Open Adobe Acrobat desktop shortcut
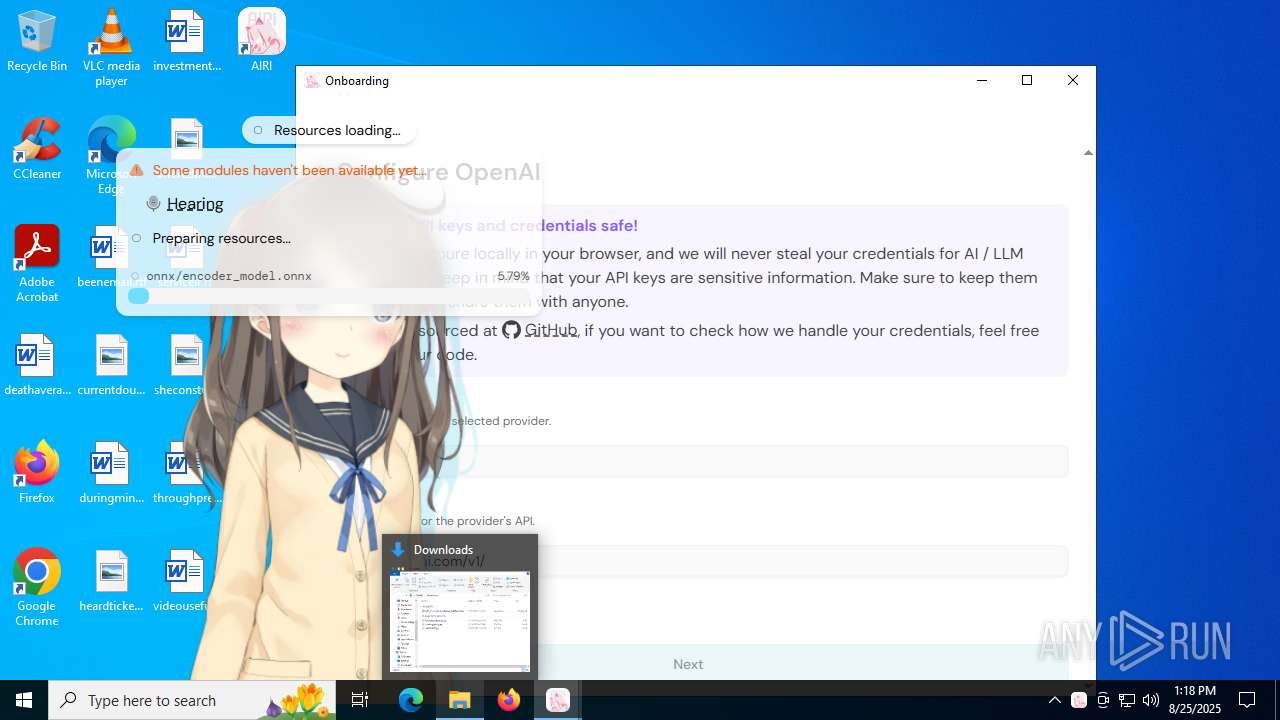The width and height of the screenshot is (1280, 720). click(x=37, y=264)
